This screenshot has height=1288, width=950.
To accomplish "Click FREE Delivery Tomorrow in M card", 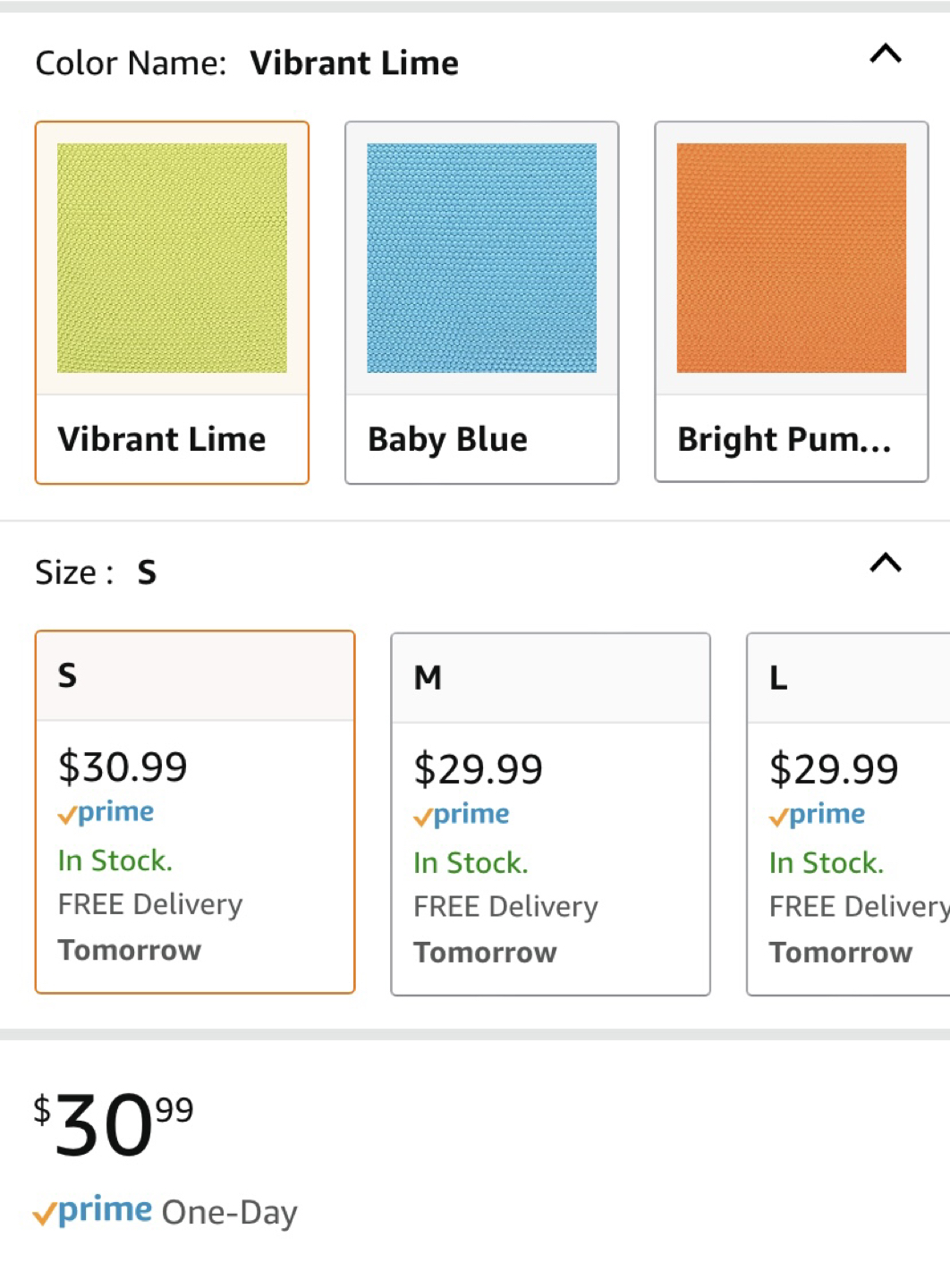I will point(505,929).
